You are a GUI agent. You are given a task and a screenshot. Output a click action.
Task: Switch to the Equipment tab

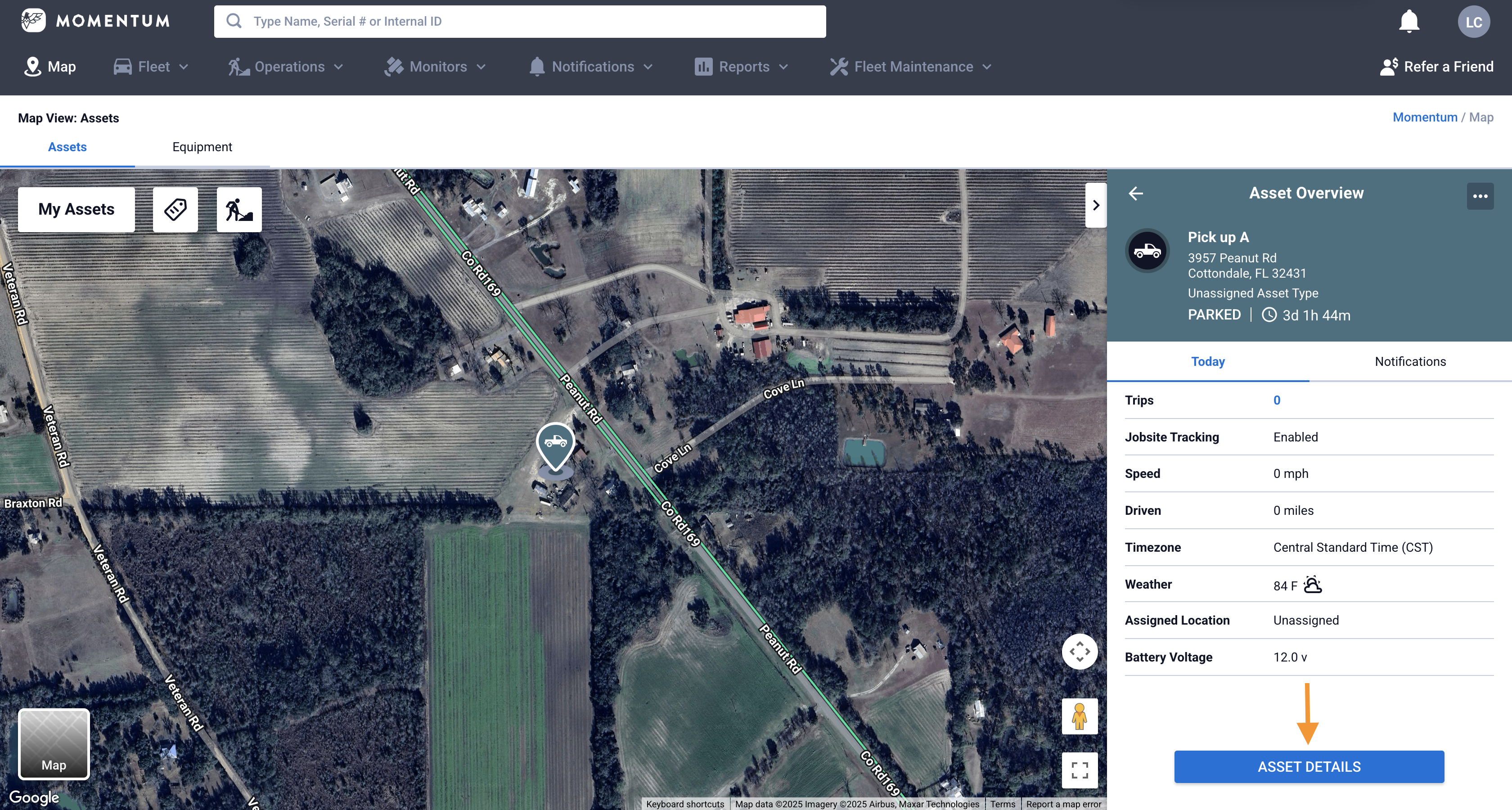(202, 147)
